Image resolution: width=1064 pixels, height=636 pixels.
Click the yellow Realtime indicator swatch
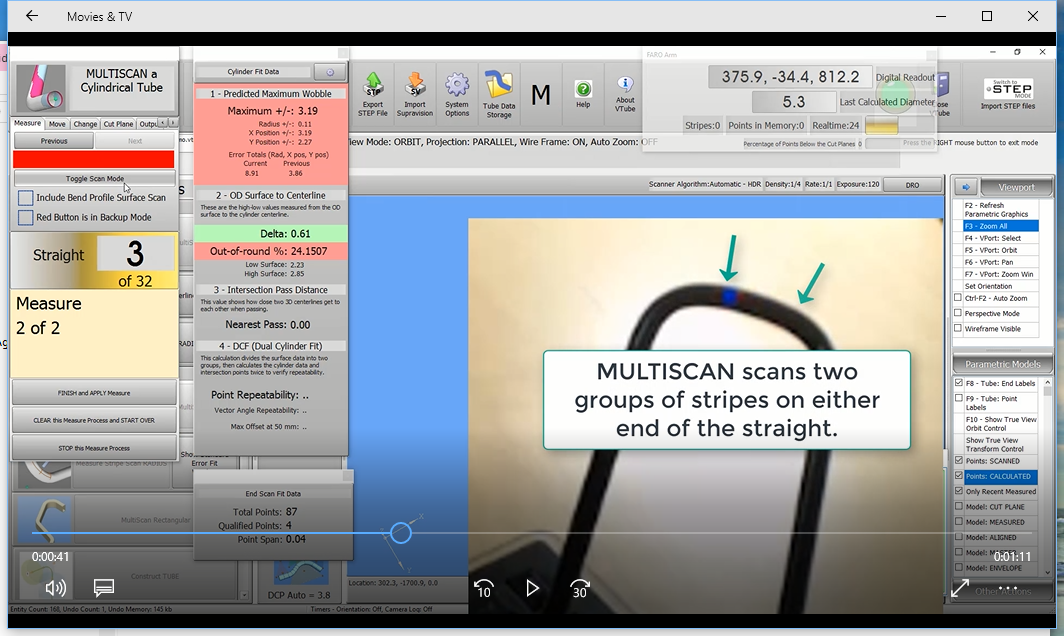881,126
